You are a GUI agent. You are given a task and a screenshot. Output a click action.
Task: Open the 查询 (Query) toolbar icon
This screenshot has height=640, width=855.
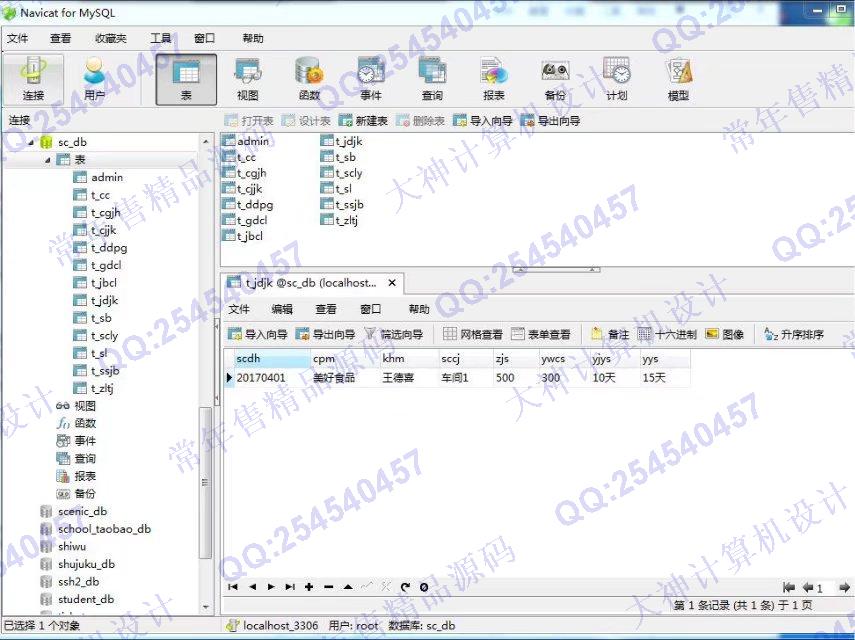pos(432,79)
